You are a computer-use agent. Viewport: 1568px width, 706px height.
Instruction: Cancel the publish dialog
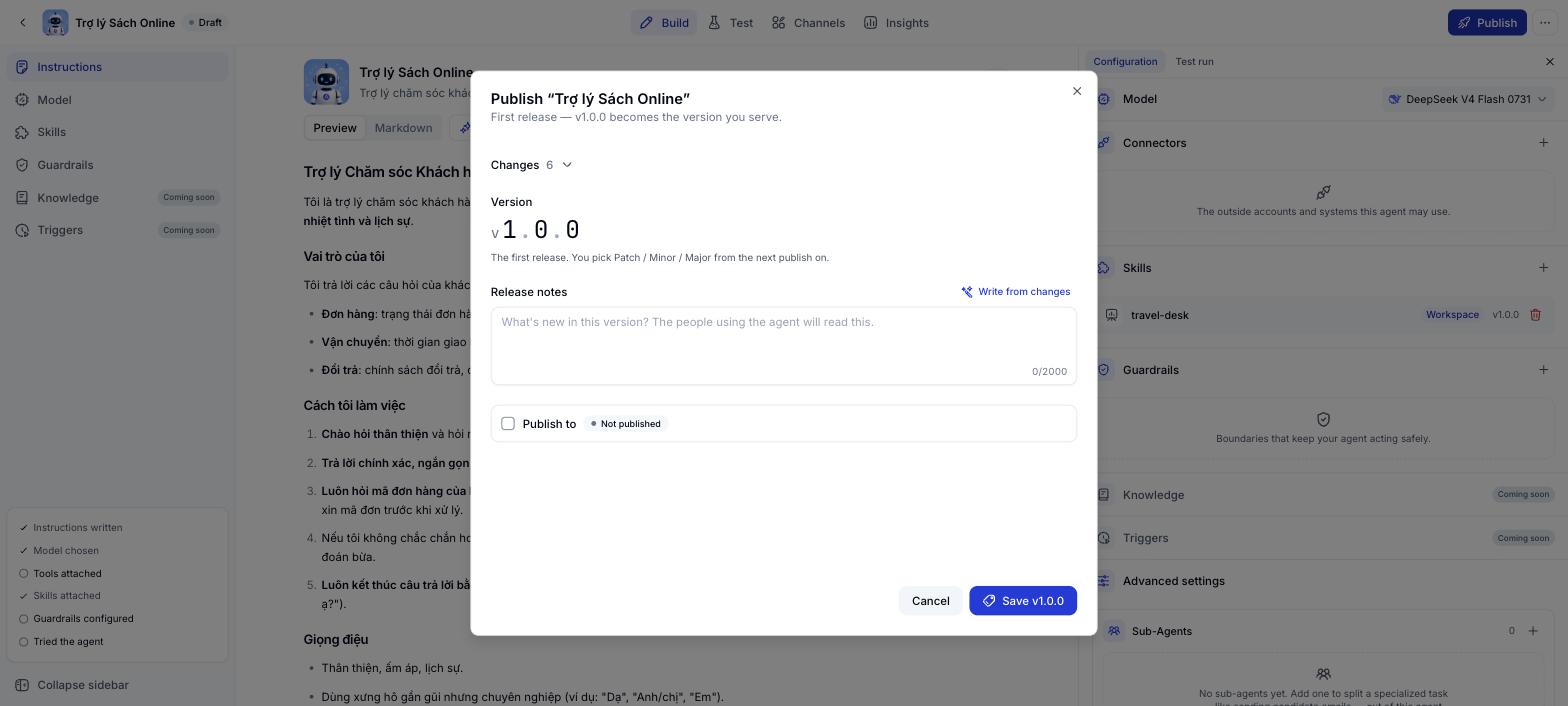[x=930, y=601]
